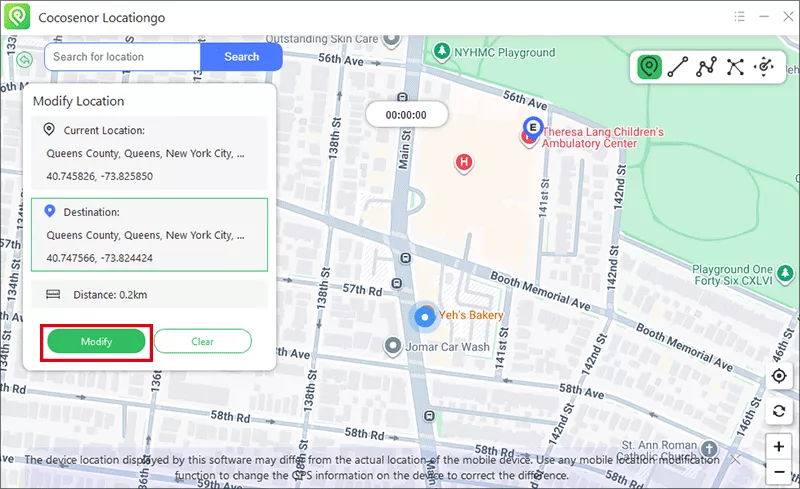Click the Jomar Car Wash map marker
800x489 pixels.
[394, 345]
